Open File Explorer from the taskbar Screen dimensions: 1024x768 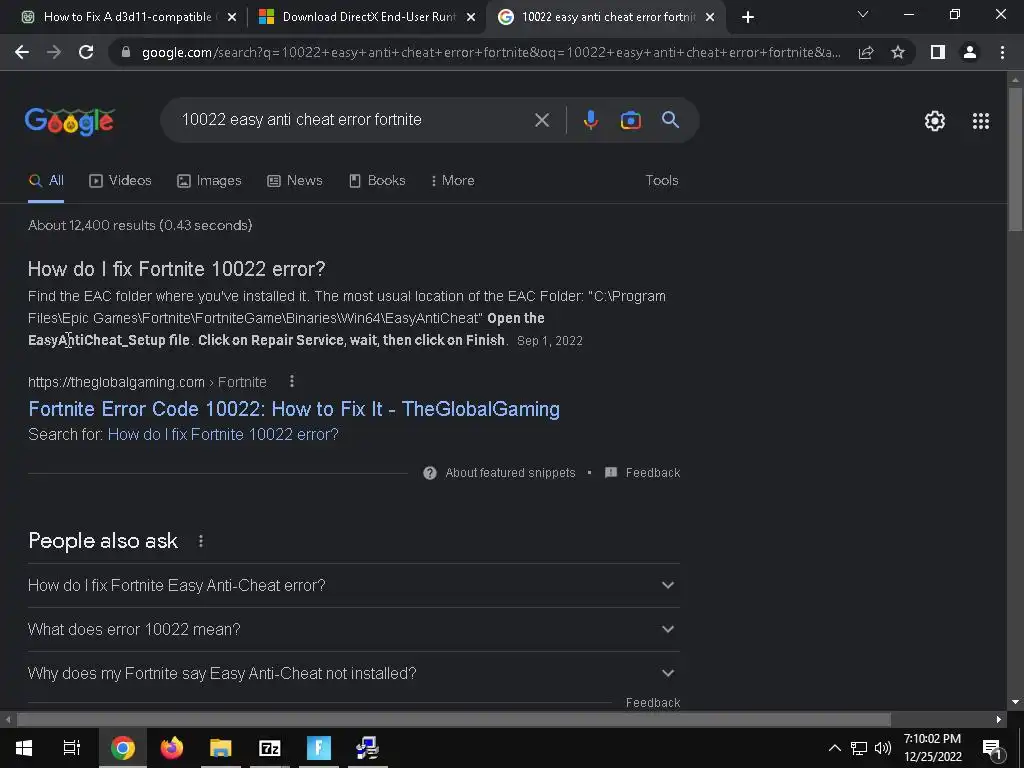click(x=221, y=748)
